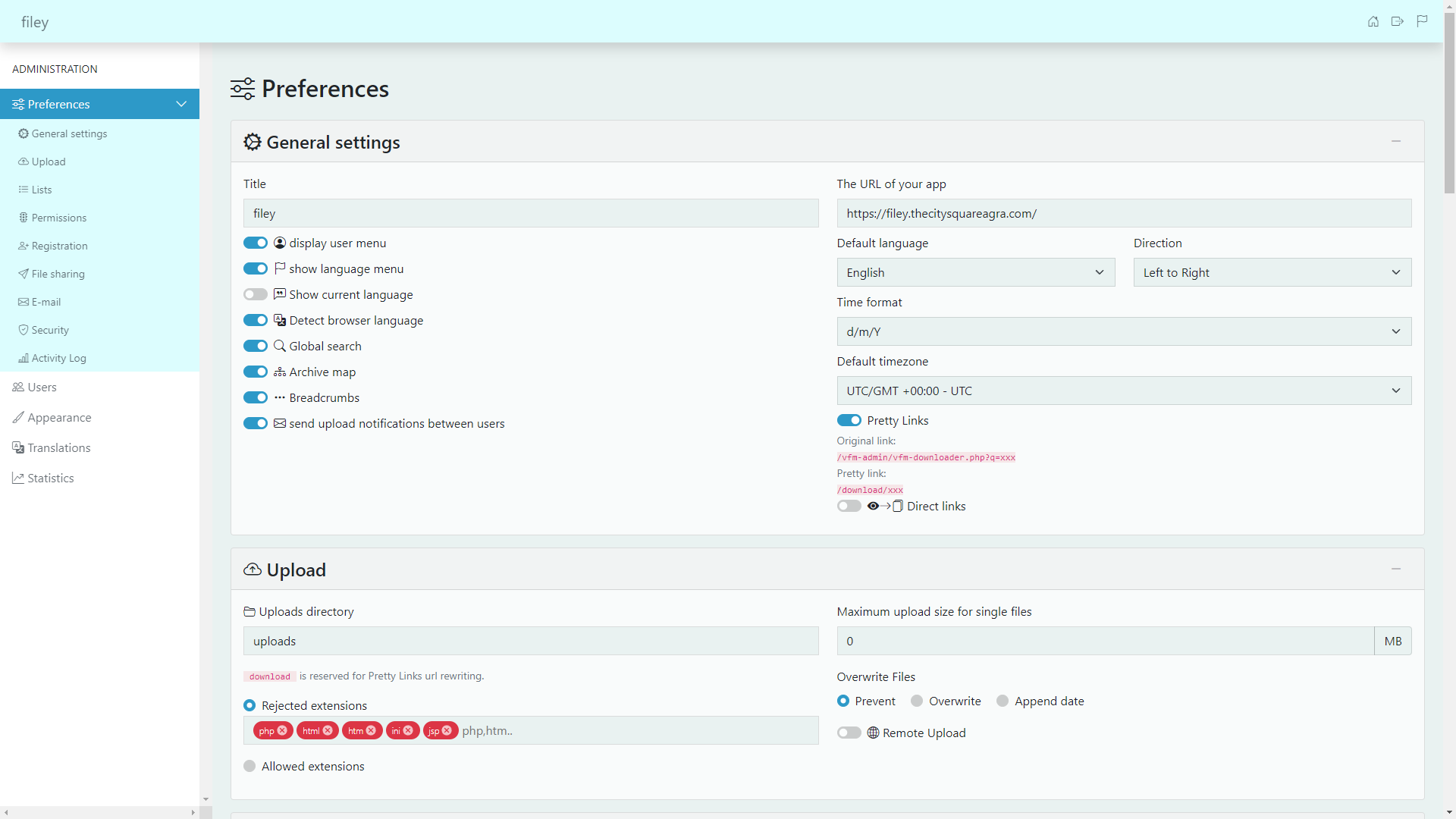
Task: Click the logout icon in top bar
Action: pos(1398,21)
